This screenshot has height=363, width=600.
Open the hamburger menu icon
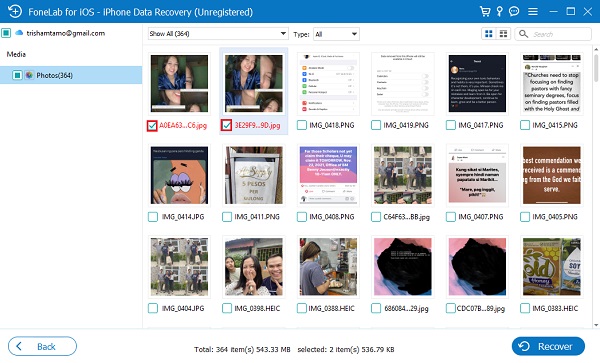point(533,12)
